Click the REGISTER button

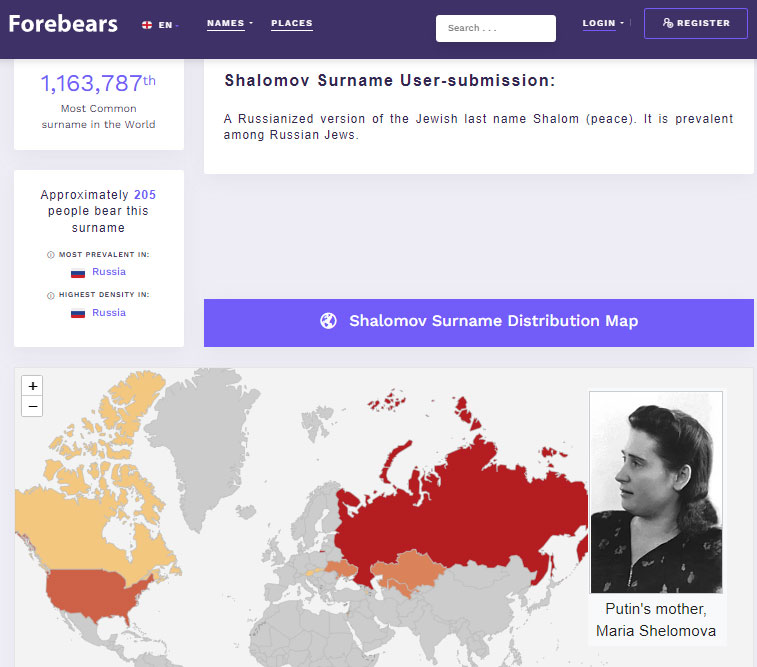click(x=696, y=23)
